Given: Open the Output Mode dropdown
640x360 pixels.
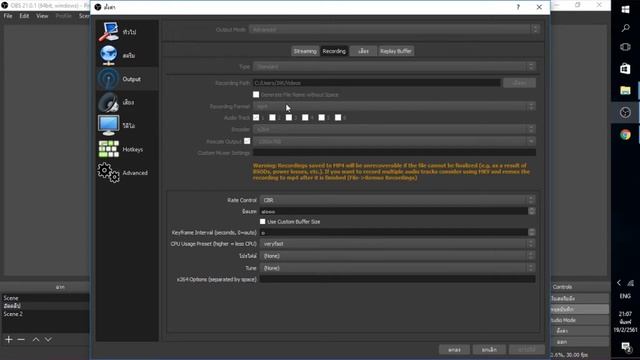Looking at the screenshot, I should coord(394,29).
